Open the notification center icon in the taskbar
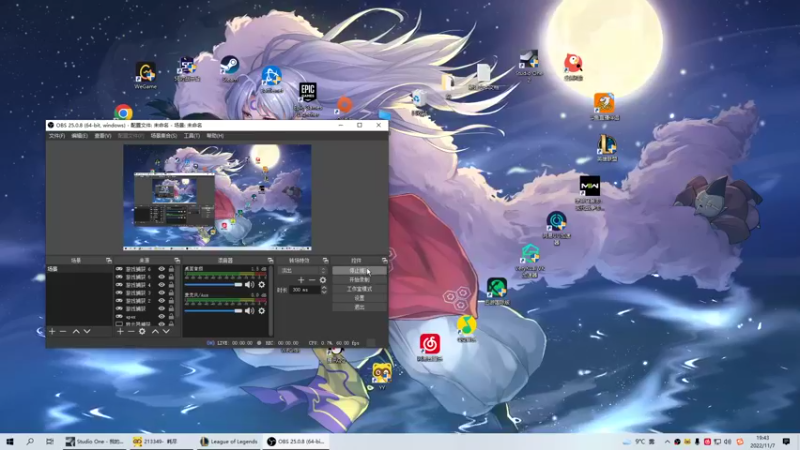800x450 pixels. (786, 442)
